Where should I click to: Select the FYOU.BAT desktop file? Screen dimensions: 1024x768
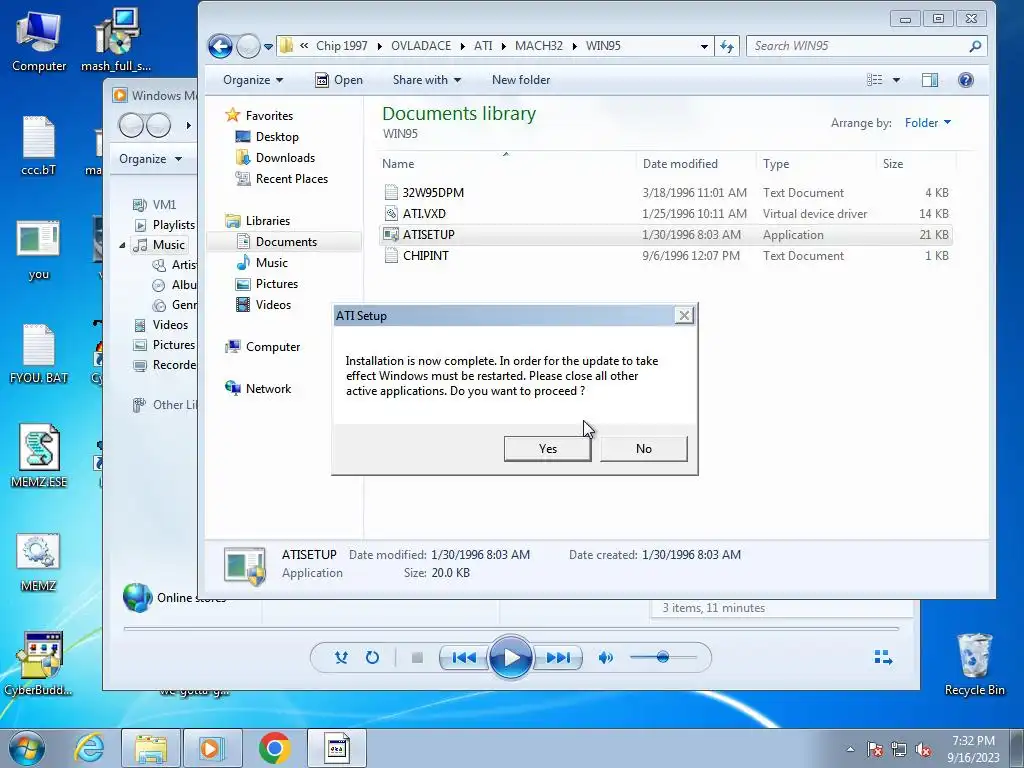[x=39, y=353]
